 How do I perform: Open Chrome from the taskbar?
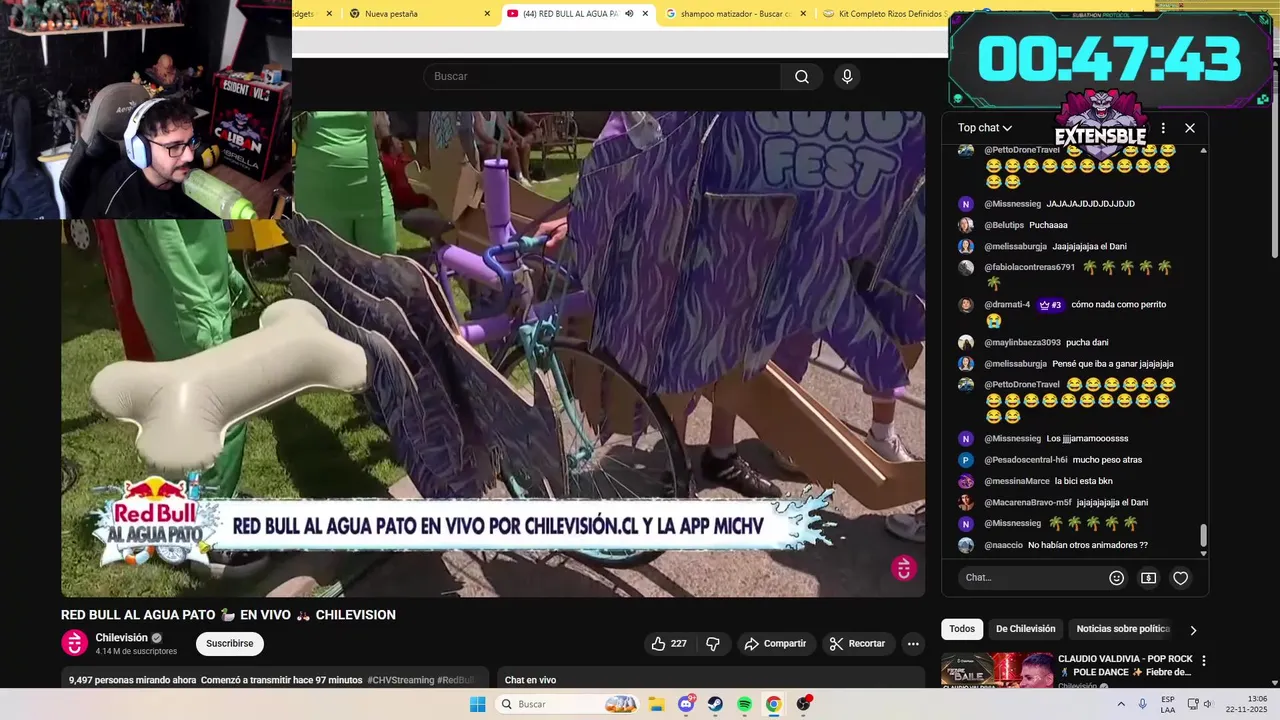(x=773, y=704)
